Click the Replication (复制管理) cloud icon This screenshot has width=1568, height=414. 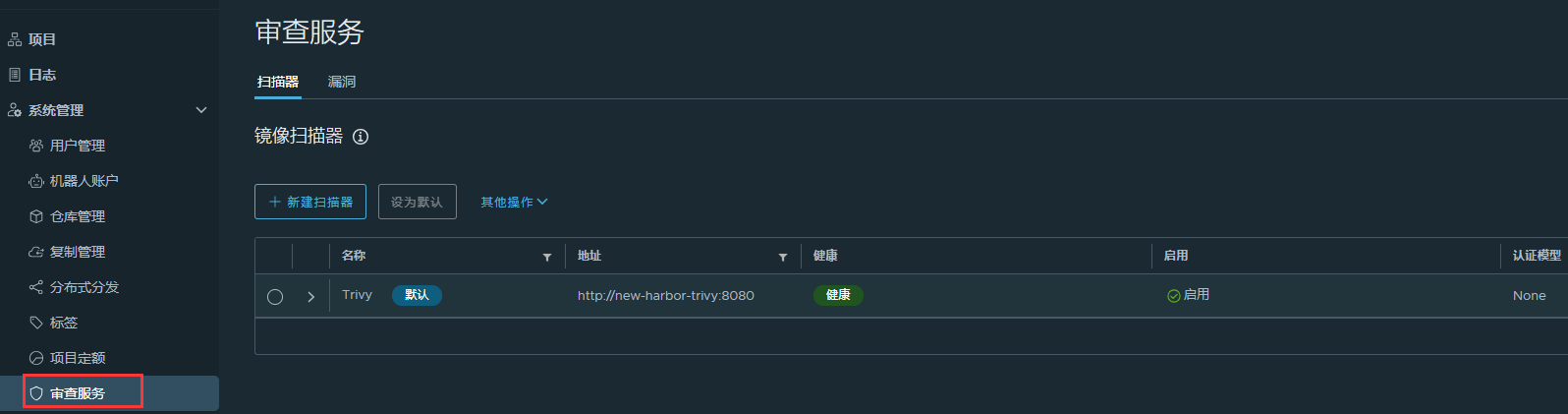[x=36, y=252]
